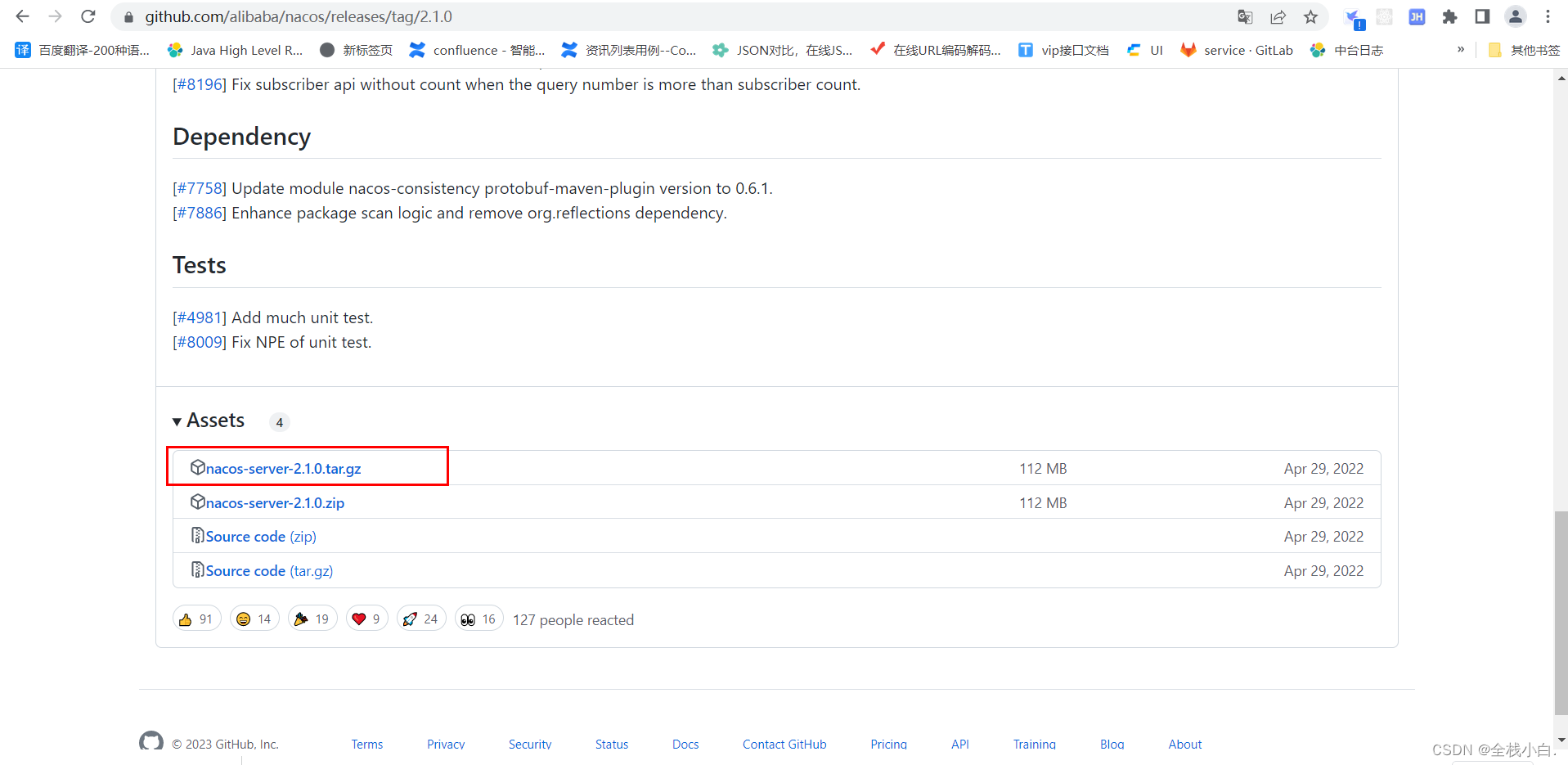Click the lock icon in the address bar
This screenshot has width=1568, height=765.
[x=128, y=17]
